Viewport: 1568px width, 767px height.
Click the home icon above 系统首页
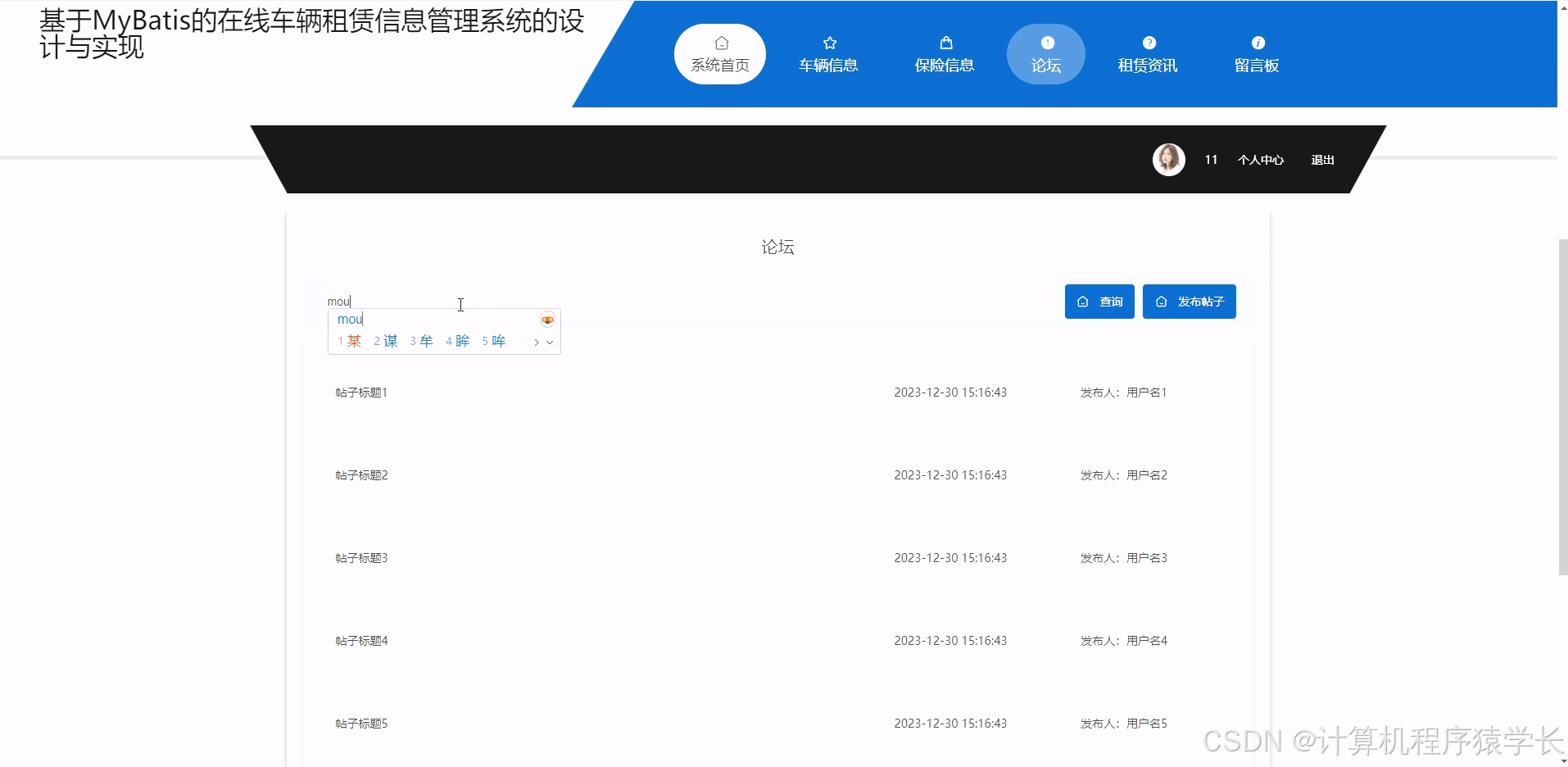721,43
